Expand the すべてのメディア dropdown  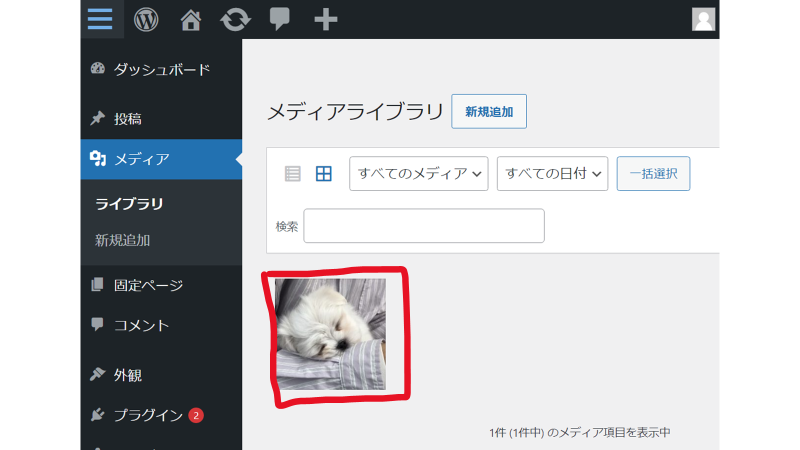(x=418, y=173)
